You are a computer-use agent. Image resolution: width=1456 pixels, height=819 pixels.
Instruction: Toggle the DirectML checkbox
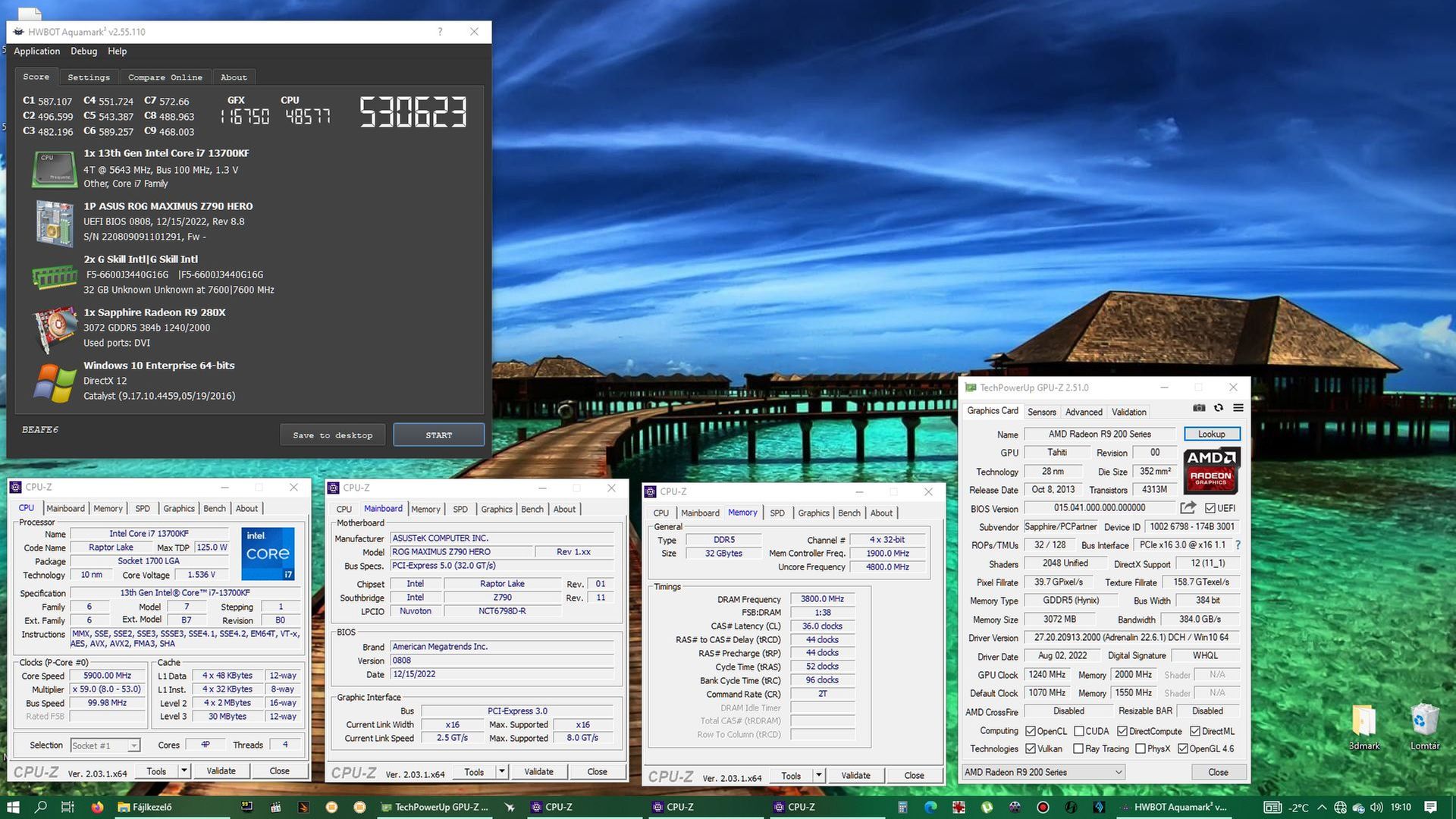click(1195, 731)
